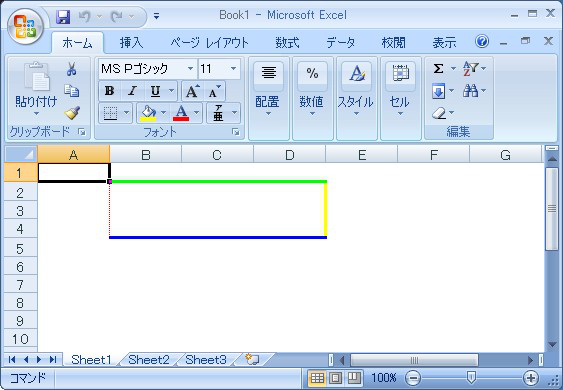The width and height of the screenshot is (563, 390).
Task: Open the スタイル styles button
Action: coord(356,90)
